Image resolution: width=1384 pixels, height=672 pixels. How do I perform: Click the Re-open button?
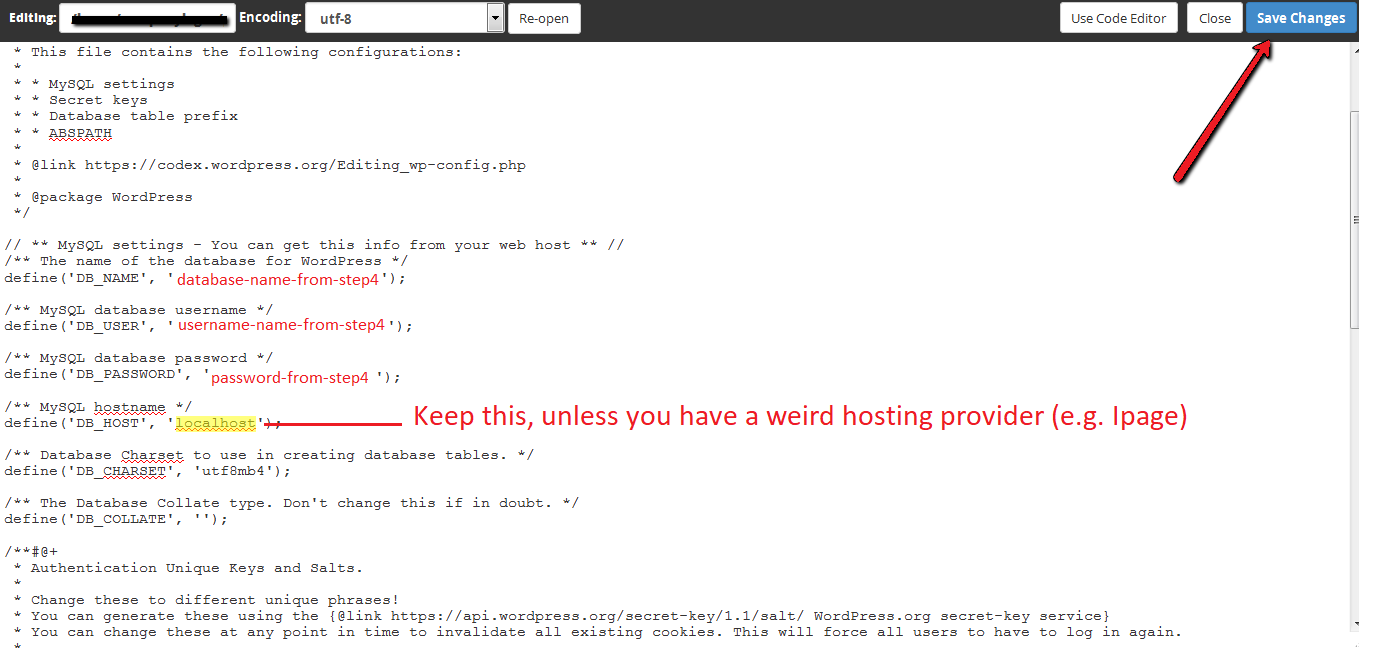click(x=544, y=17)
